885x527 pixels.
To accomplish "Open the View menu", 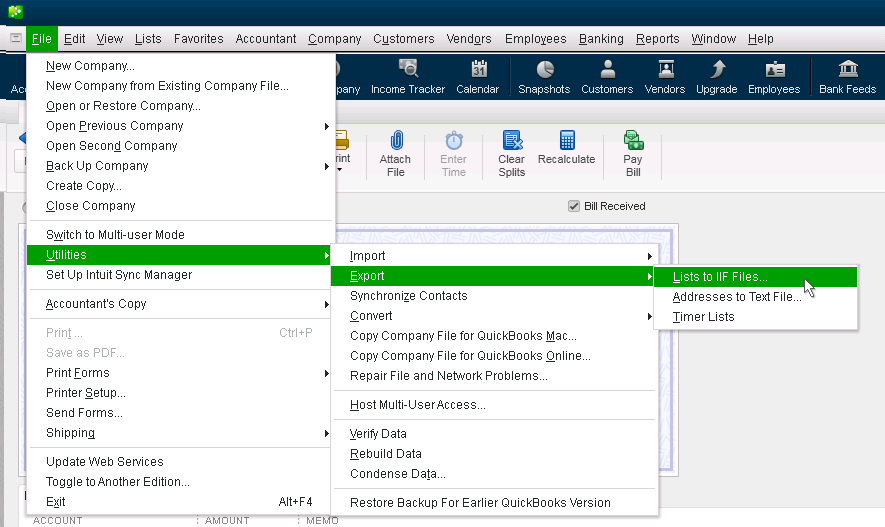I will click(x=109, y=39).
